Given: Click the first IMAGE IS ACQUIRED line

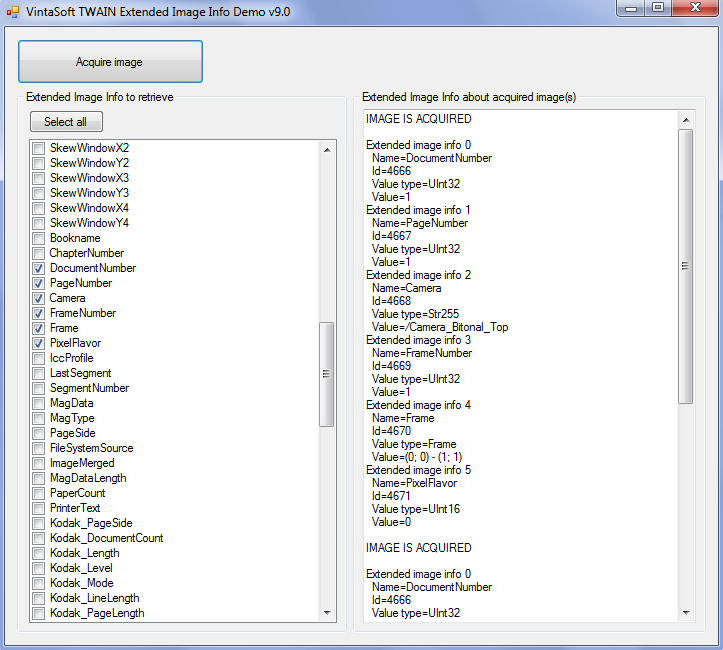Looking at the screenshot, I should coord(419,119).
